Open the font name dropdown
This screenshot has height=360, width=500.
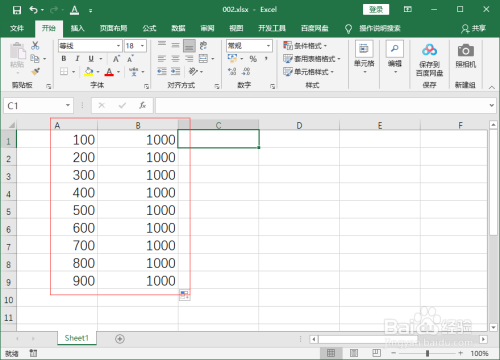click(118, 46)
